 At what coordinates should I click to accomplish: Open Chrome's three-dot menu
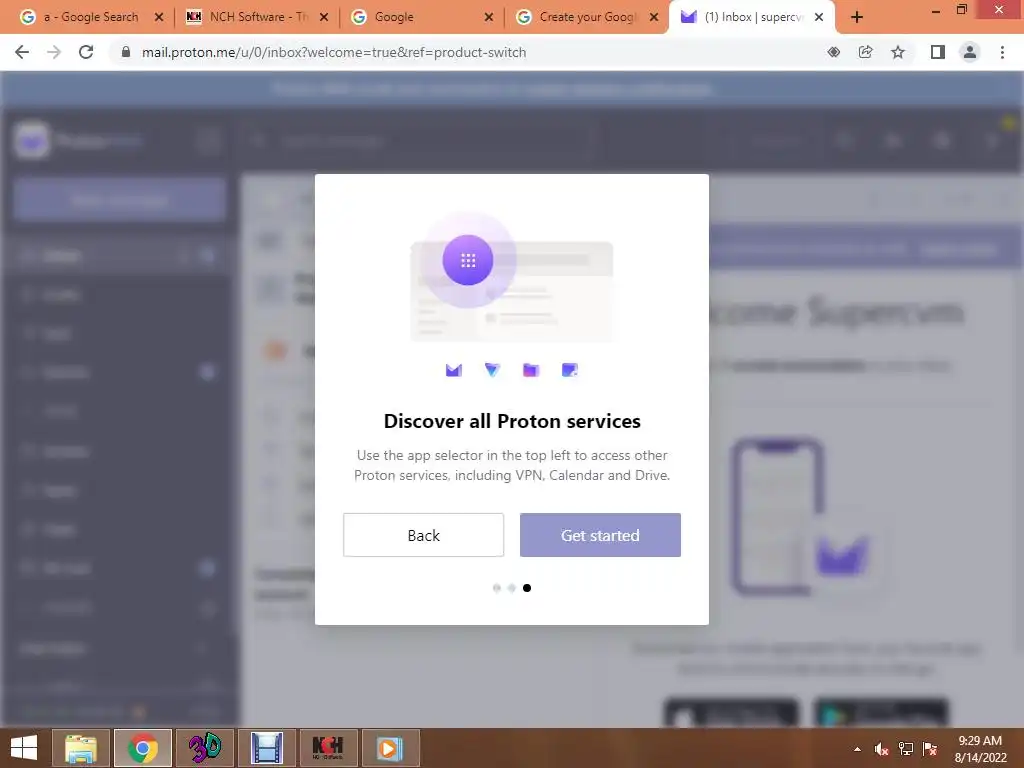1002,52
